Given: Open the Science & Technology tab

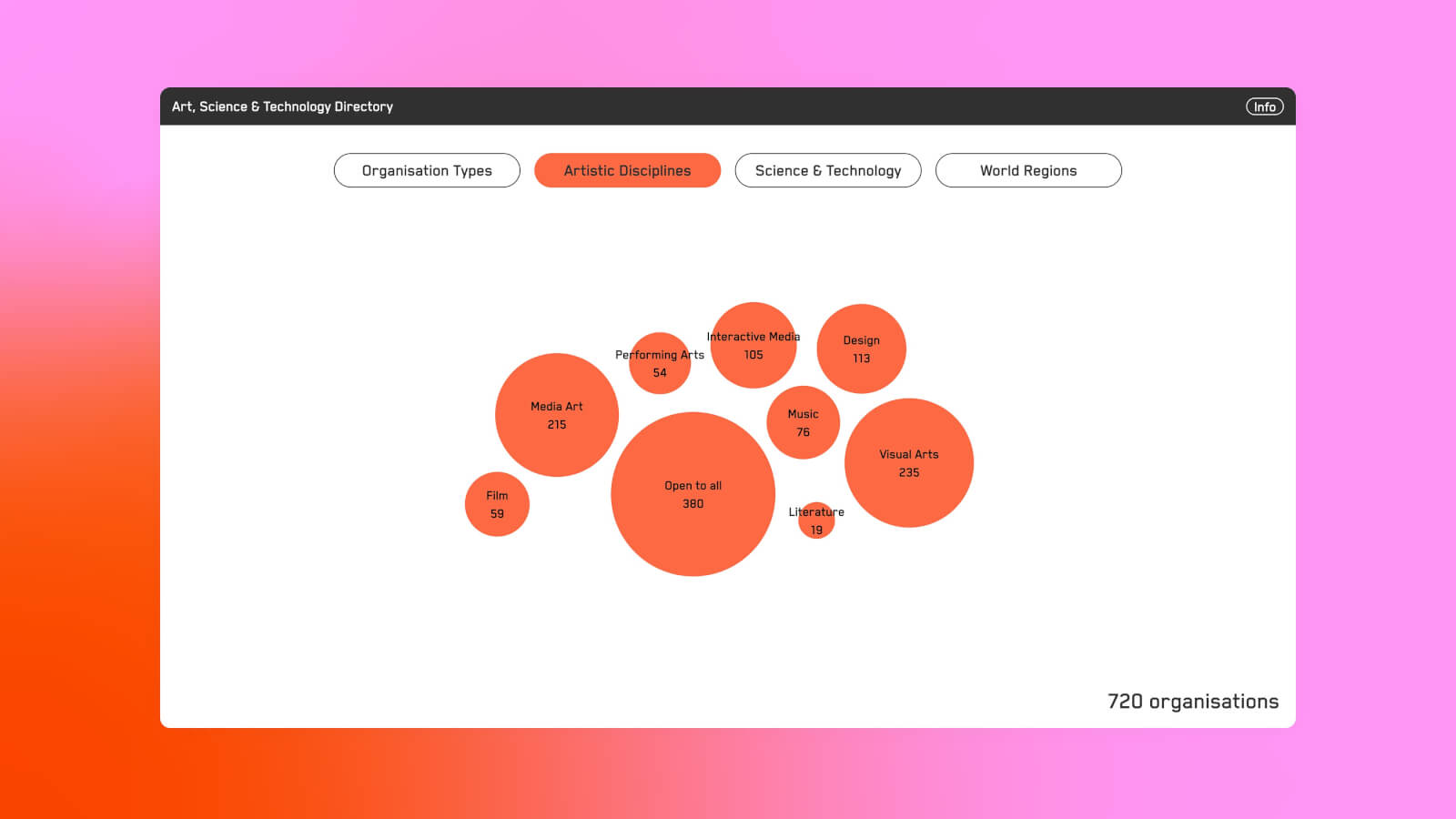Looking at the screenshot, I should [828, 170].
